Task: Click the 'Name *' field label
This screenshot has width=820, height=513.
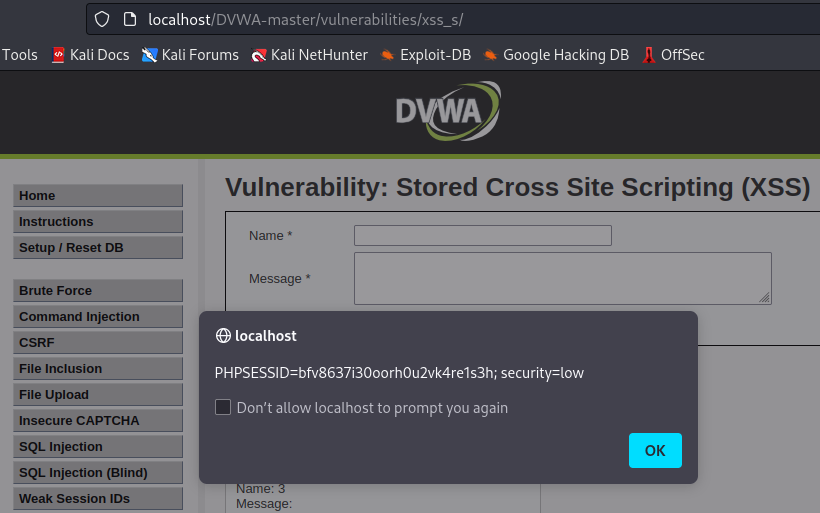Action: point(270,236)
